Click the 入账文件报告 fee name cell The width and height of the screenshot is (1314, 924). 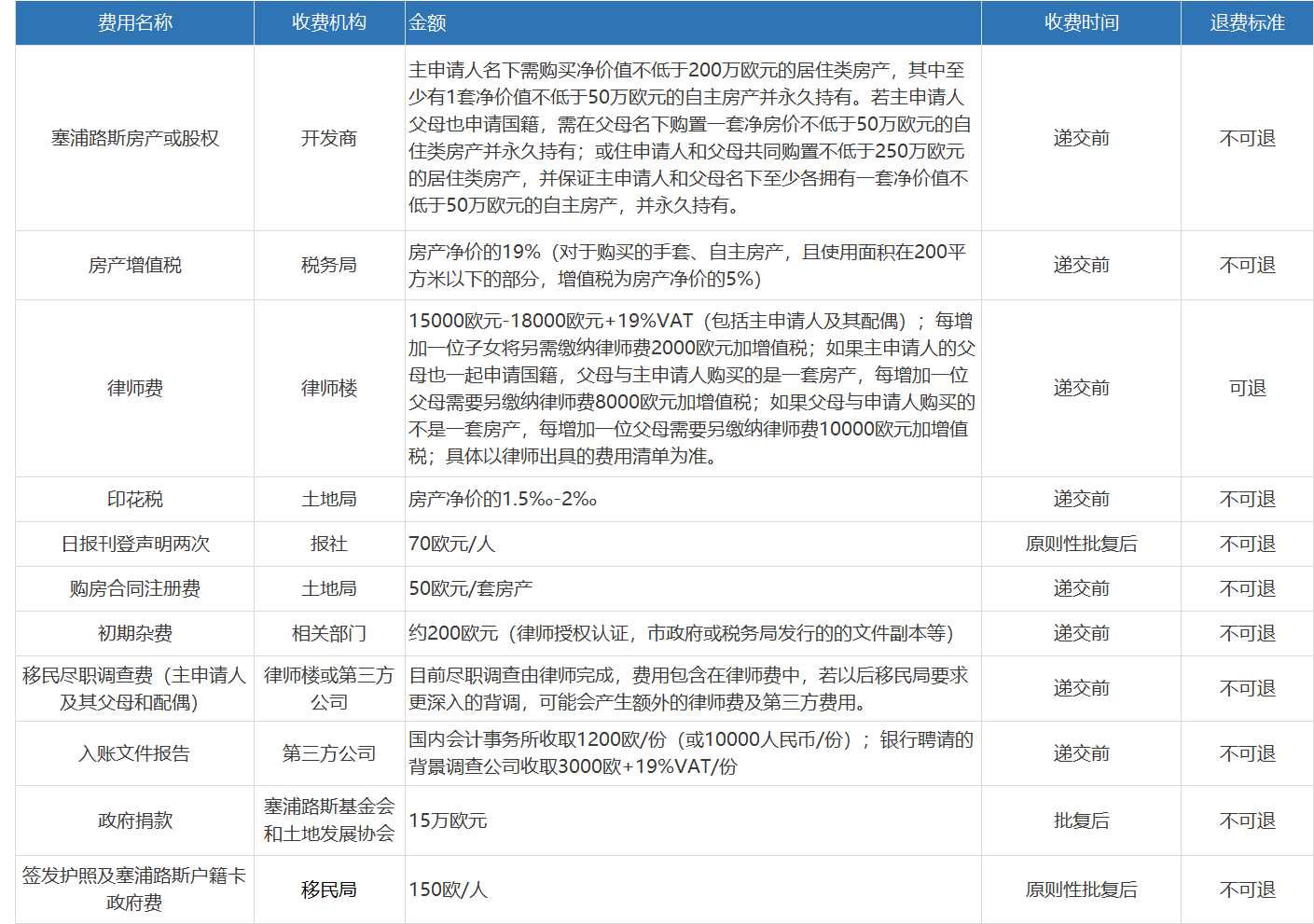(x=135, y=753)
